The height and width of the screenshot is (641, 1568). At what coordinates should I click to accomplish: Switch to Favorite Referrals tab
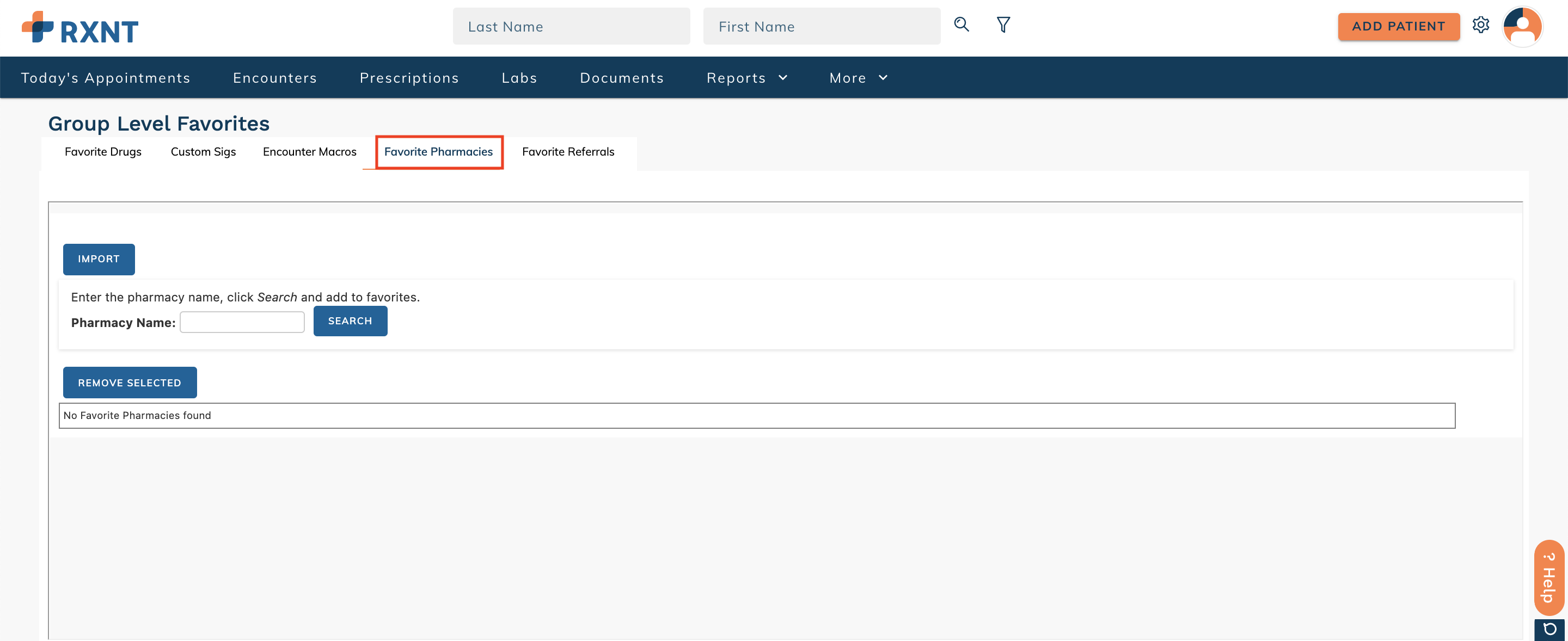coord(568,151)
